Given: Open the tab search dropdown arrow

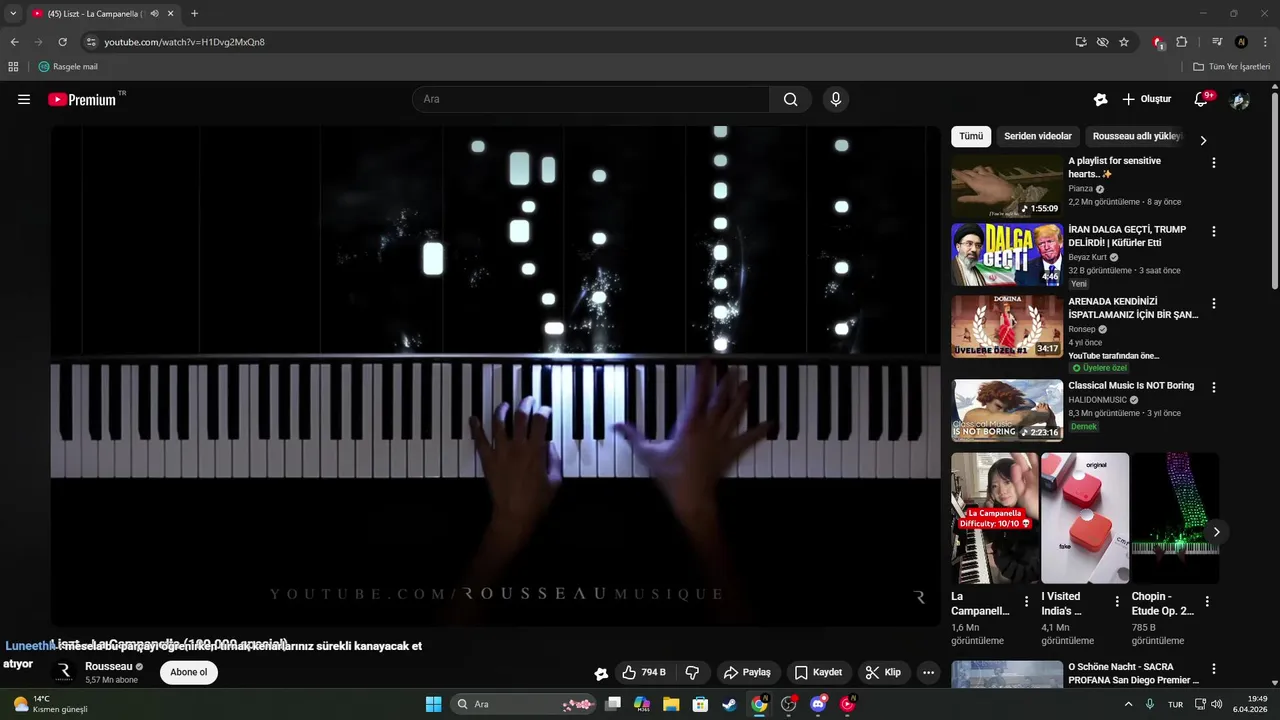Looking at the screenshot, I should [13, 13].
